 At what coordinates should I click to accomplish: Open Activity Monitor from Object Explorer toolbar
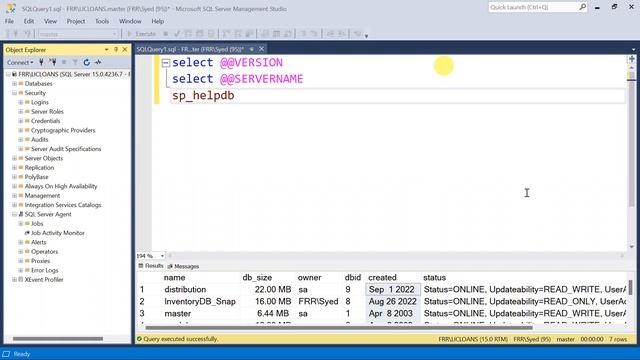tap(98, 62)
